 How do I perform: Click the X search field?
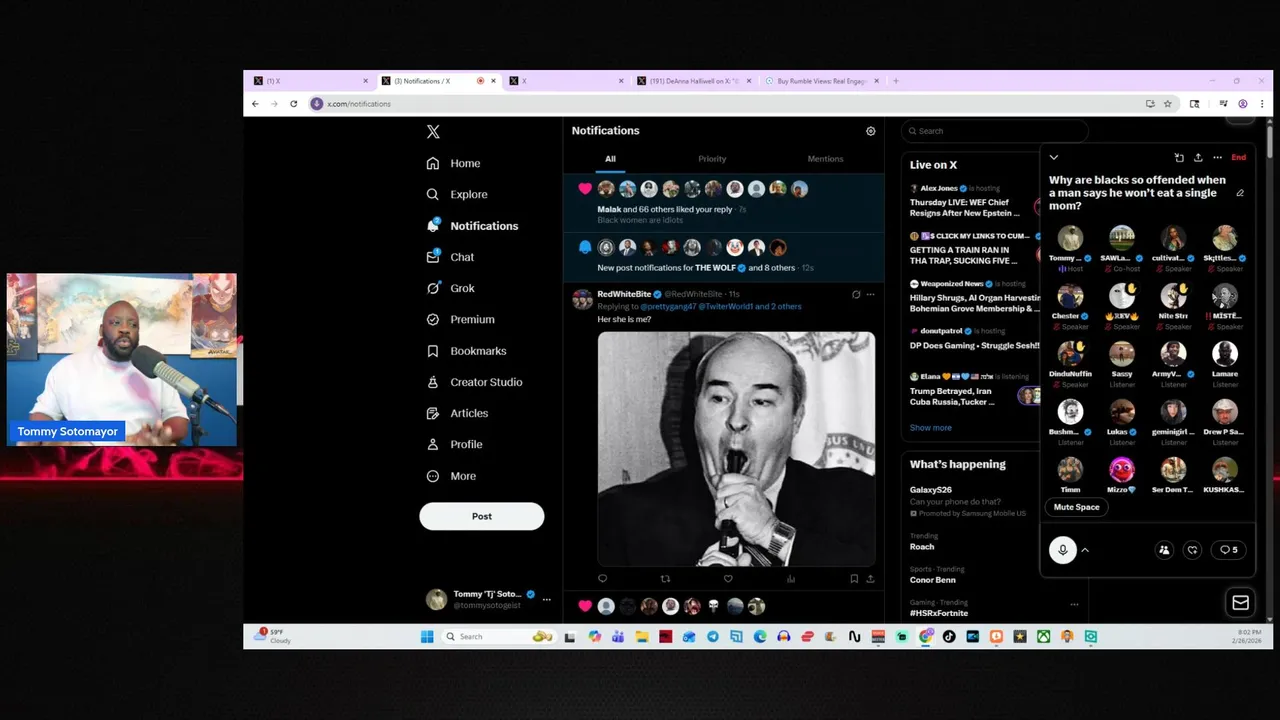click(x=994, y=131)
